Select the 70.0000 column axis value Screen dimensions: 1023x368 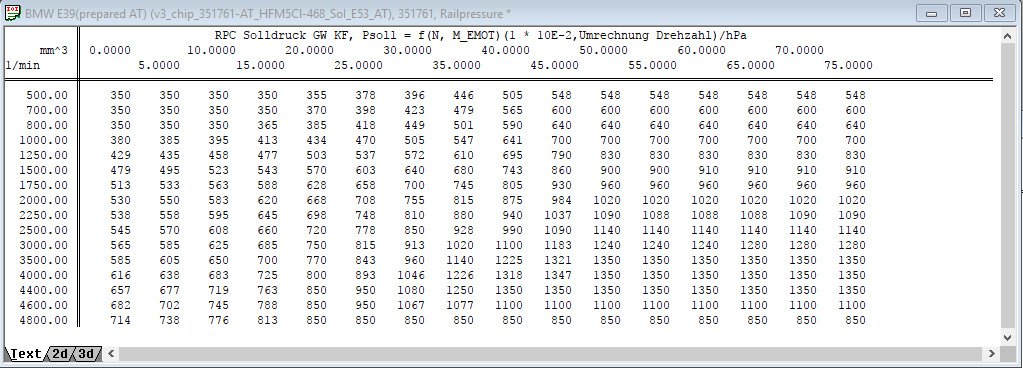799,50
